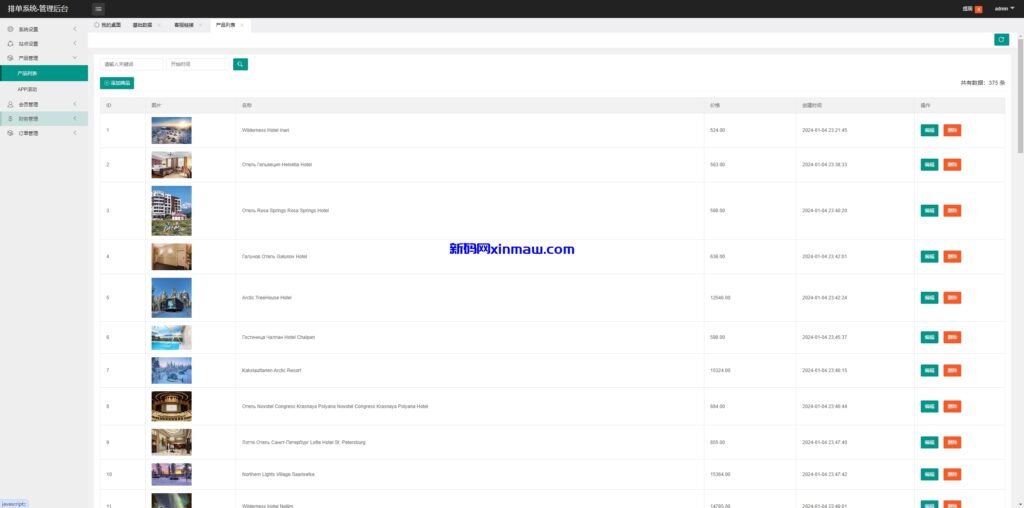Click the orange withdrawal notification badge
The height and width of the screenshot is (508, 1024).
tap(978, 9)
